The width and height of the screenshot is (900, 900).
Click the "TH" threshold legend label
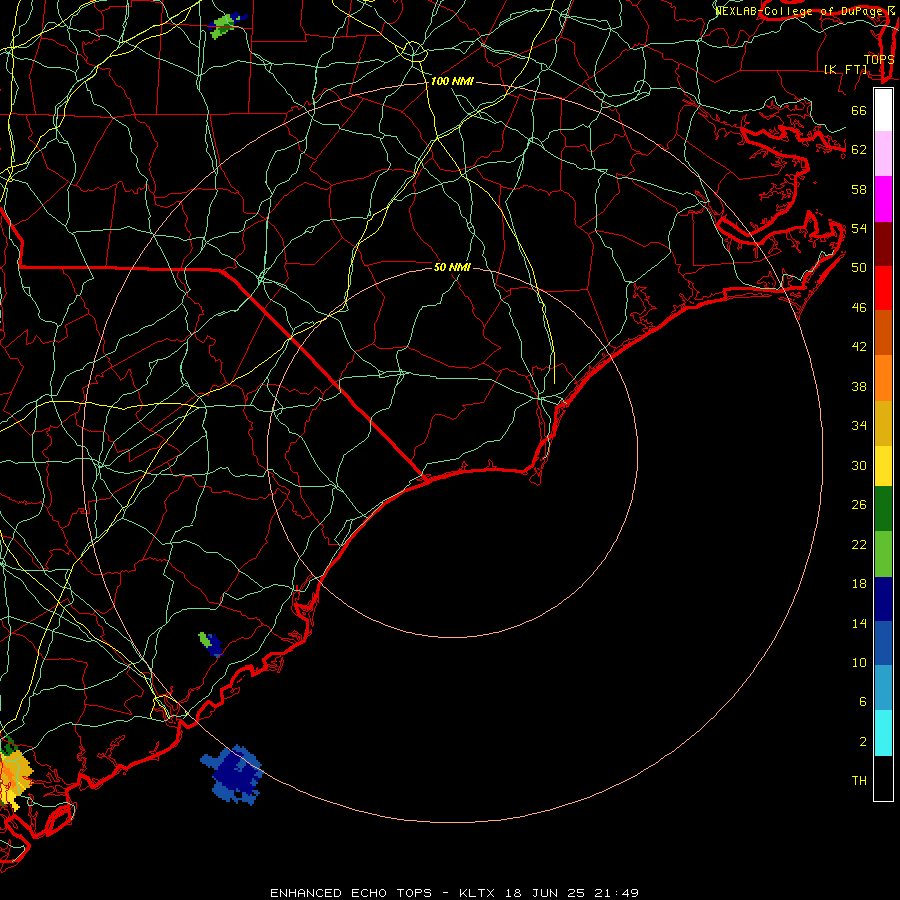pyautogui.click(x=859, y=781)
